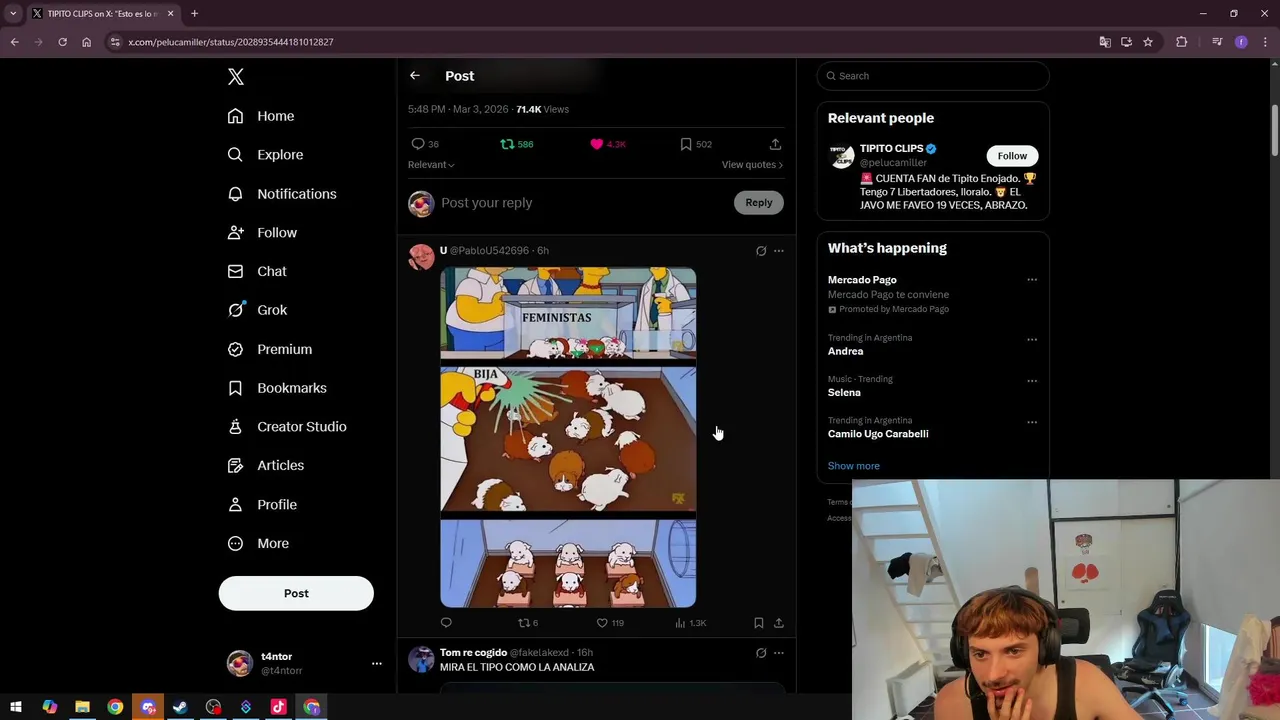Open Tom re cogido profile link
The width and height of the screenshot is (1280, 720).
click(x=474, y=653)
